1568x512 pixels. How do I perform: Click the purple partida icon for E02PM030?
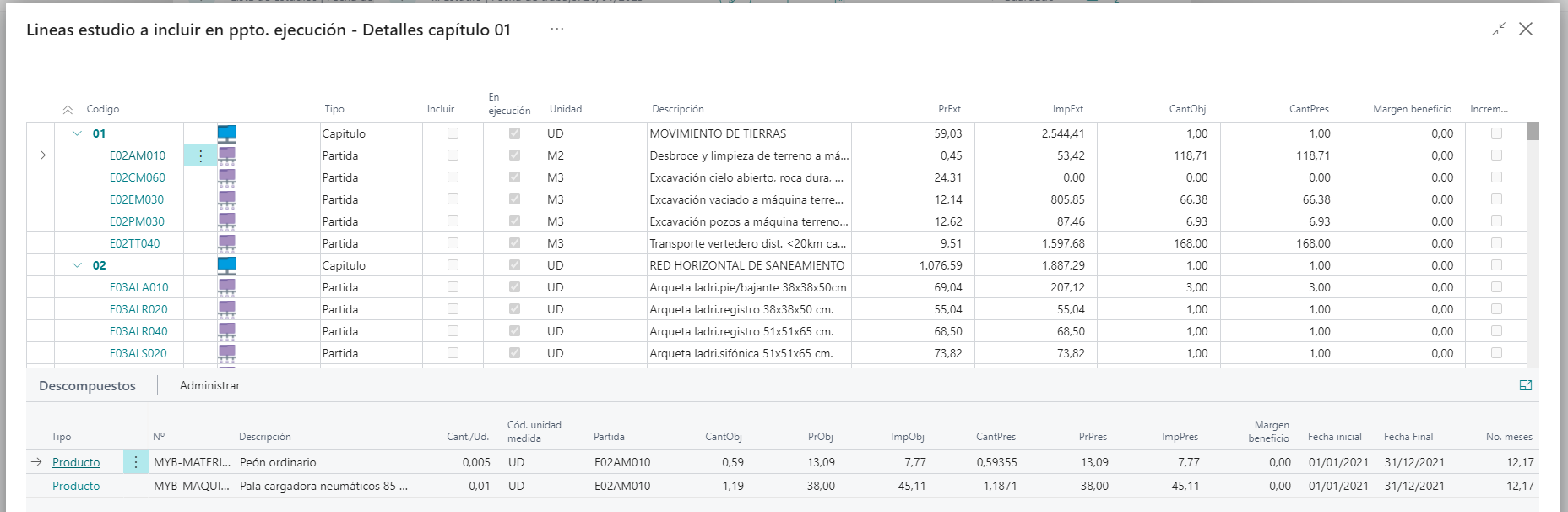227,221
